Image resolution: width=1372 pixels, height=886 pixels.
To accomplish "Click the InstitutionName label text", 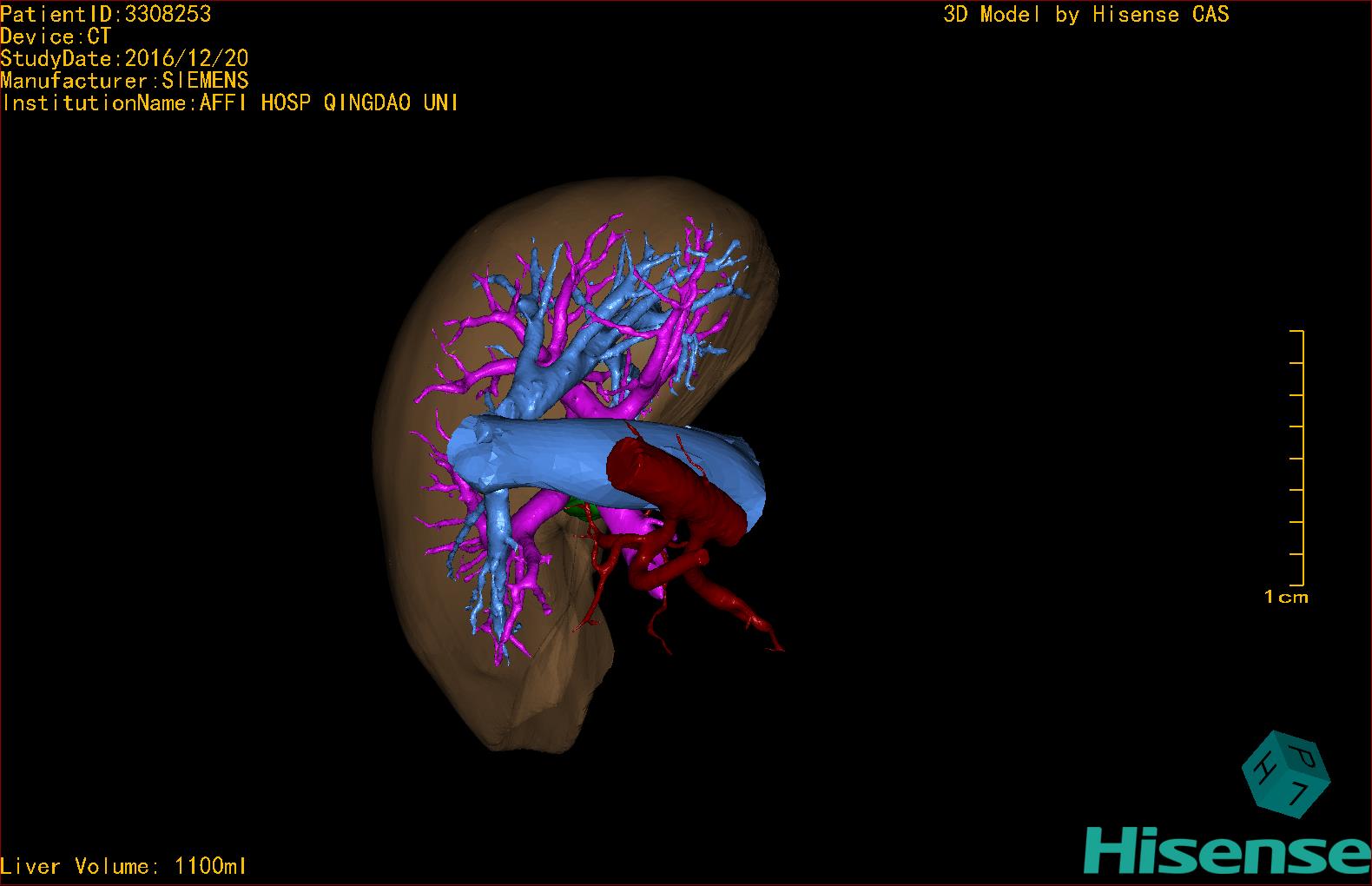I will point(230,102).
